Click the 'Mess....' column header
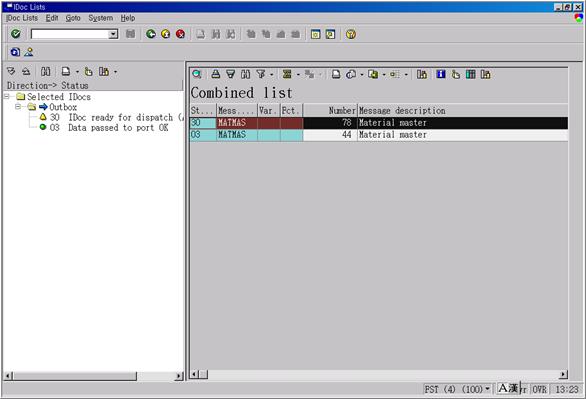This screenshot has width=586, height=399. coord(237,111)
